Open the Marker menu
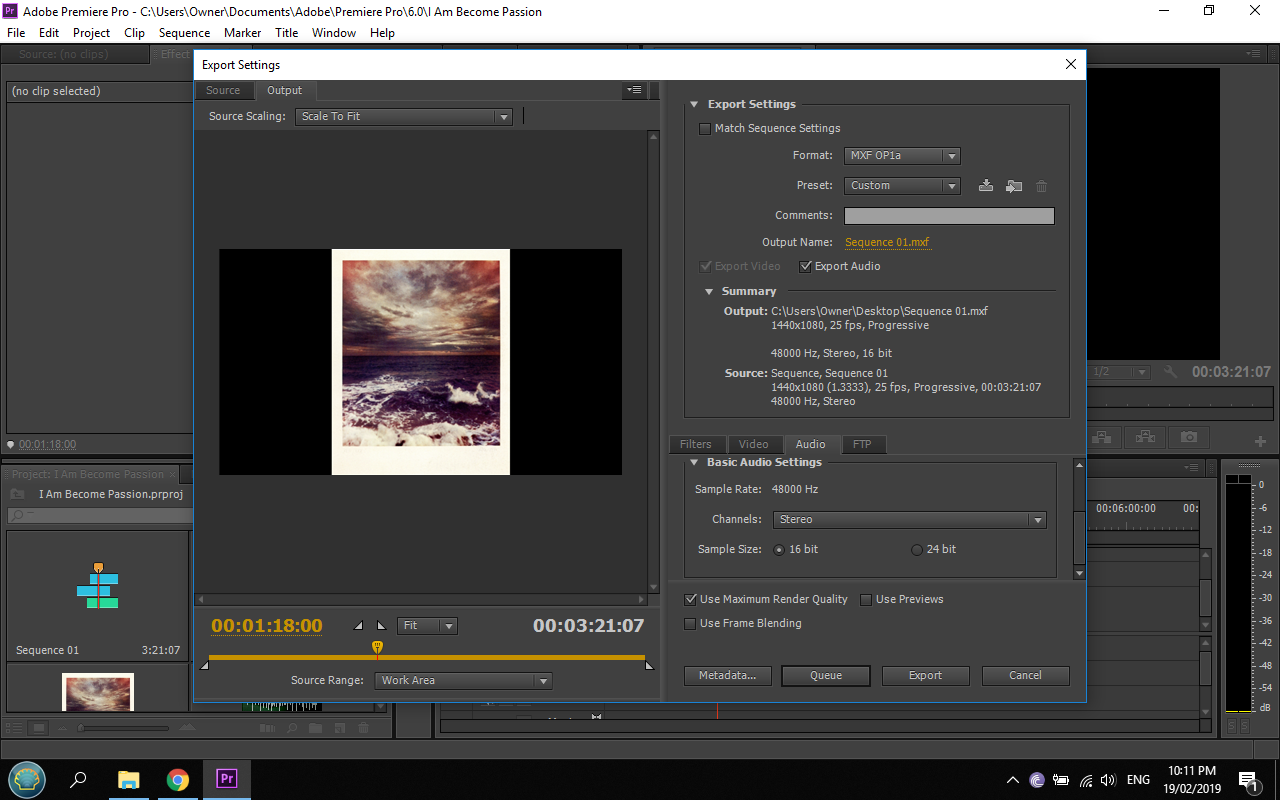The image size is (1280, 800). coord(242,33)
